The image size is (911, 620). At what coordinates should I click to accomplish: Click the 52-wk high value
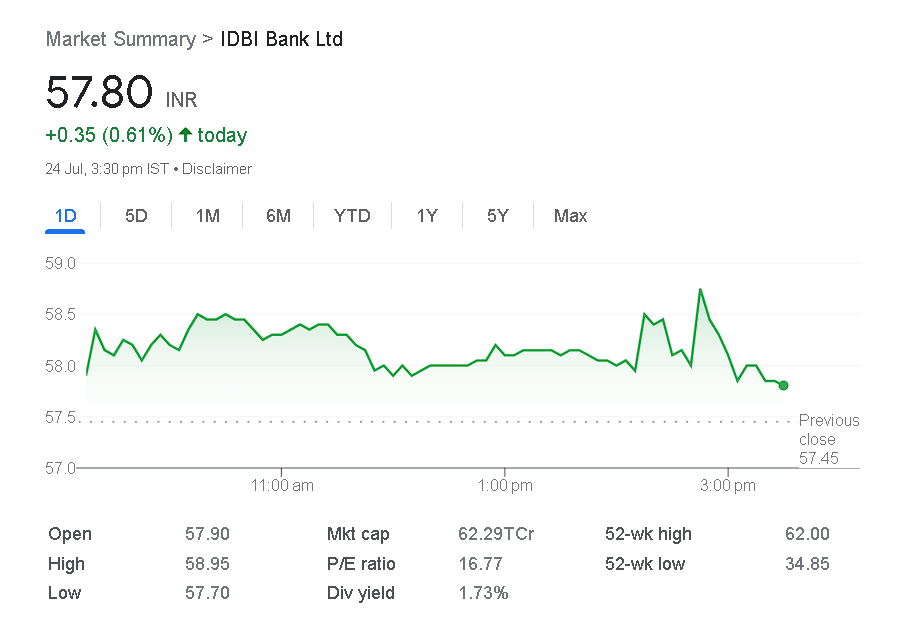pyautogui.click(x=807, y=534)
